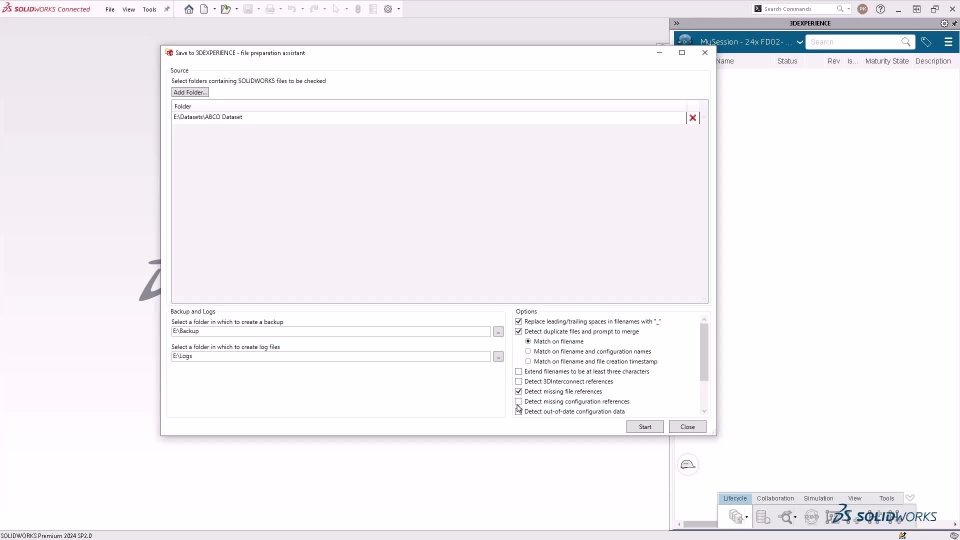This screenshot has width=960, height=540.
Task: Open the File menu
Action: coord(110,9)
